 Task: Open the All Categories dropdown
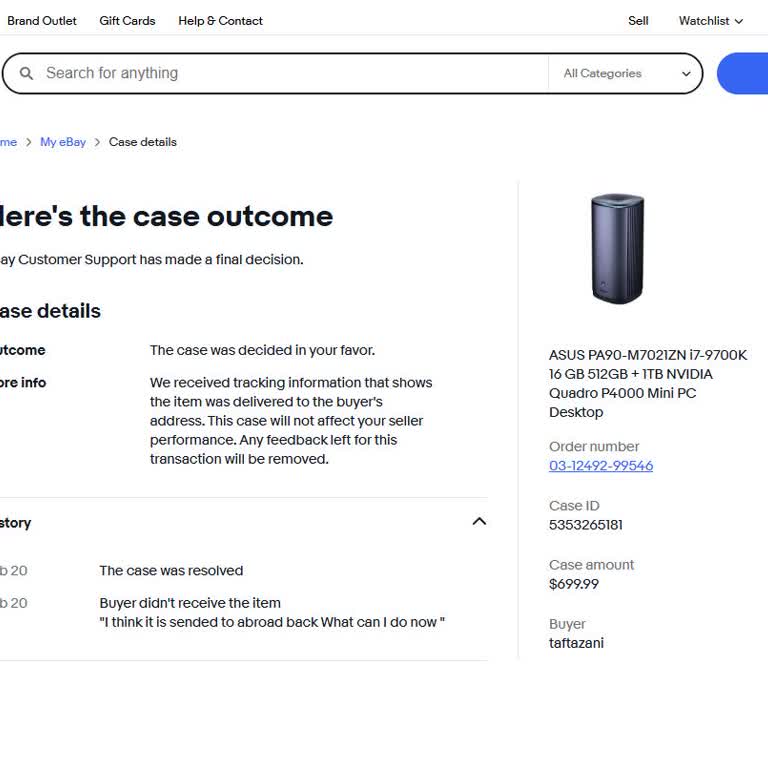626,73
